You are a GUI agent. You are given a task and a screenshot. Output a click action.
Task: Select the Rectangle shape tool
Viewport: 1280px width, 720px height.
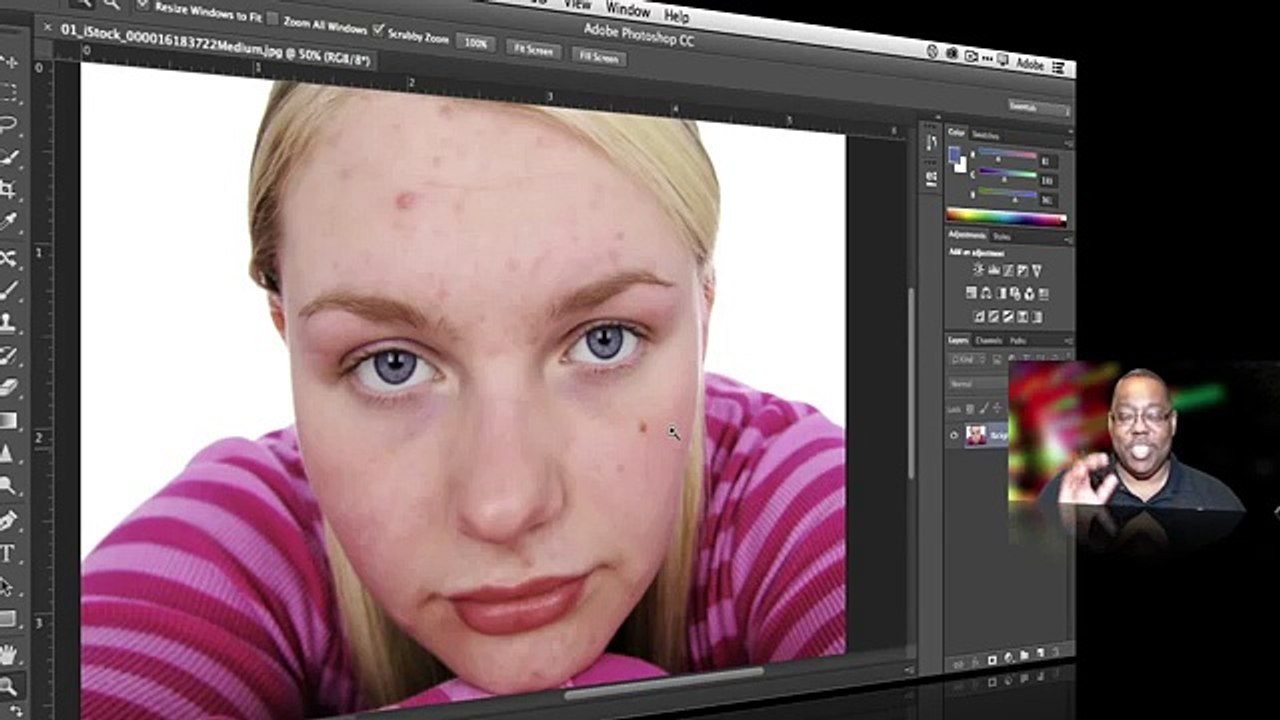(x=9, y=619)
